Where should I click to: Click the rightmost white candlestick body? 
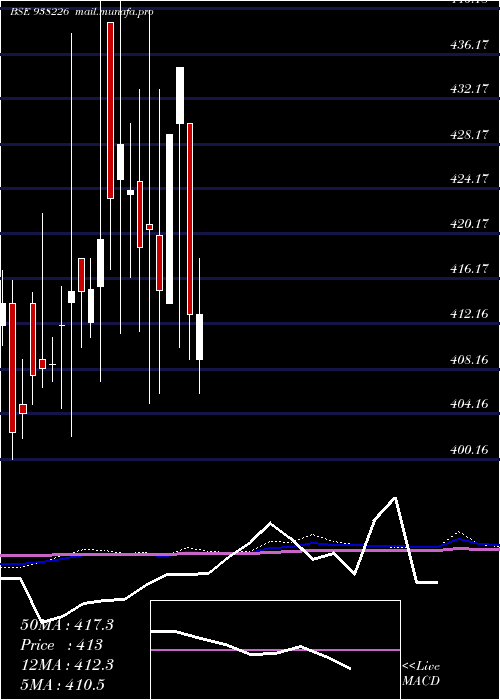click(x=200, y=337)
